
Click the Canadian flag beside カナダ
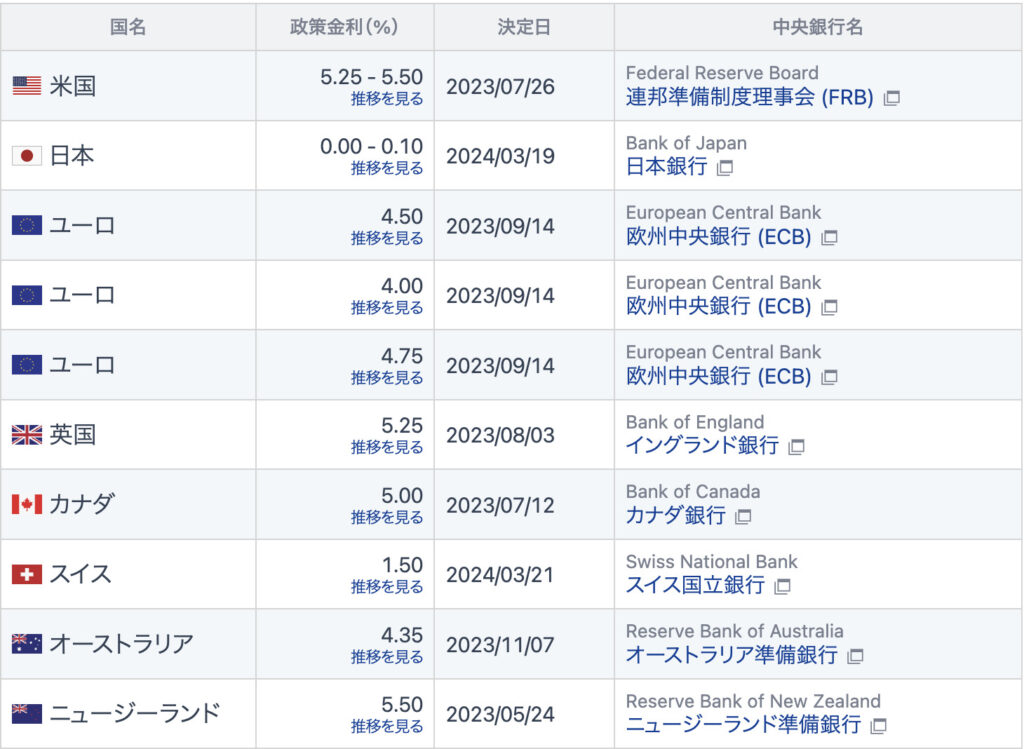(27, 504)
